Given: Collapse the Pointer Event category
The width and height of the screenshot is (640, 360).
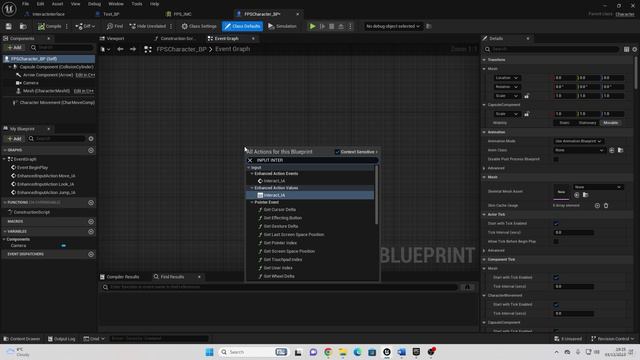Looking at the screenshot, I should pos(252,202).
